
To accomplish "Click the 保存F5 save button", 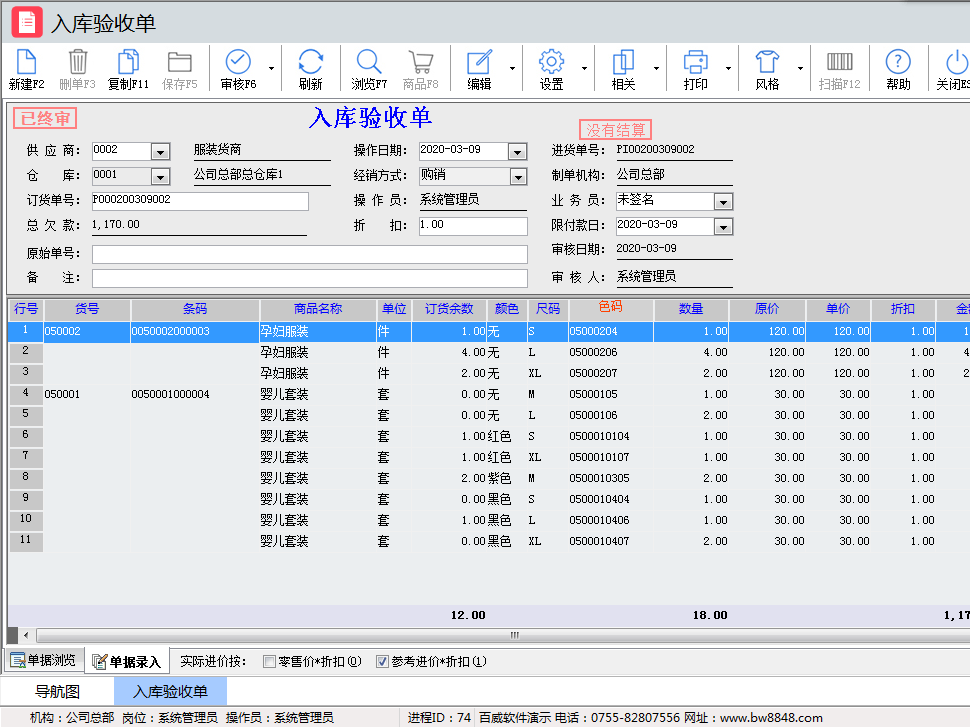I will [x=180, y=68].
